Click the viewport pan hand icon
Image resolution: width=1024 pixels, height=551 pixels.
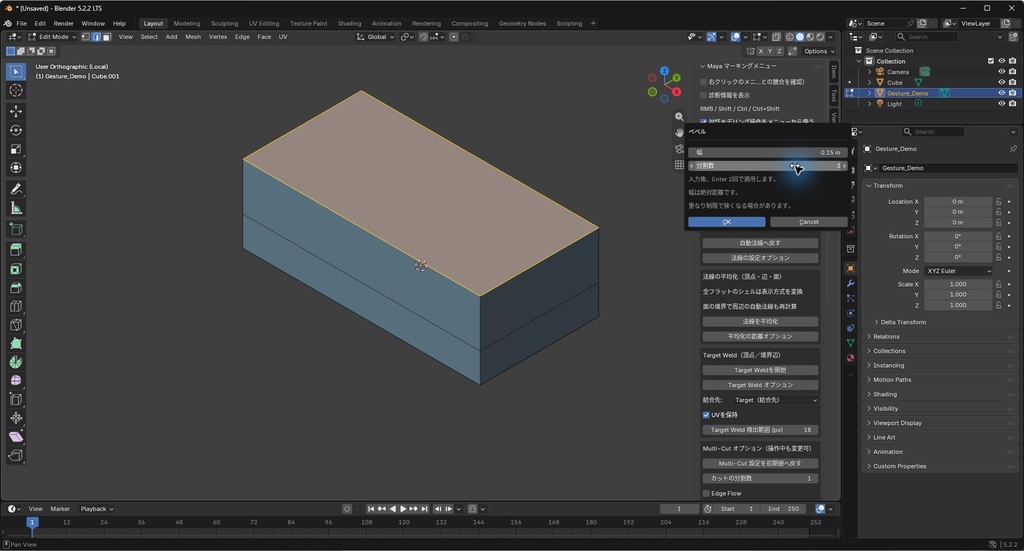(x=679, y=133)
